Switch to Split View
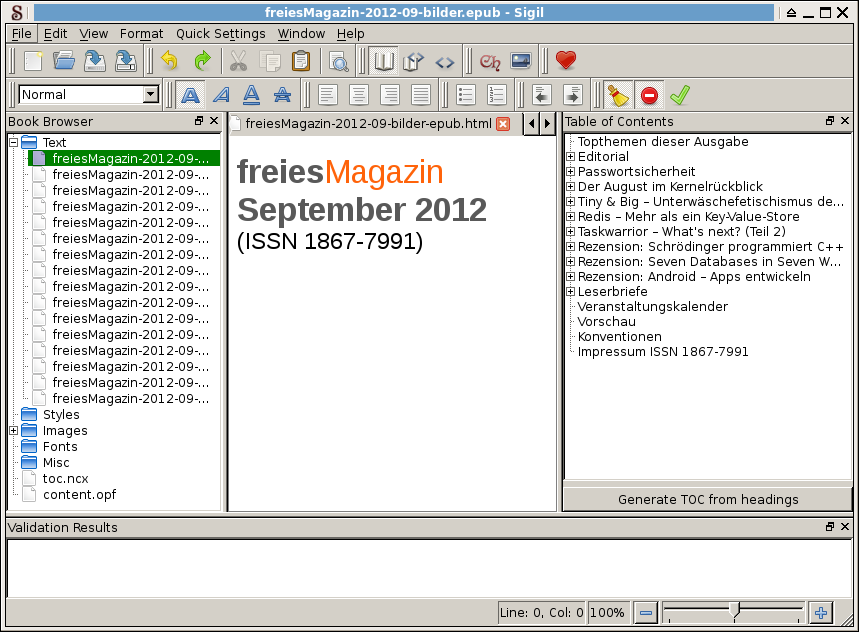Screen dimensions: 859x632 click(x=414, y=61)
